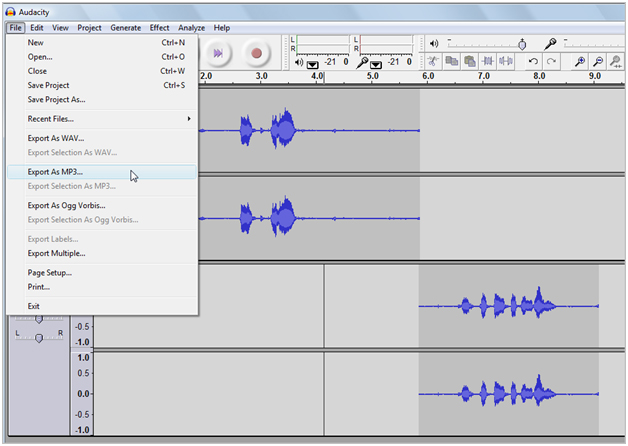Click the Zoom In magnifier icon
The height and width of the screenshot is (446, 628).
point(580,61)
